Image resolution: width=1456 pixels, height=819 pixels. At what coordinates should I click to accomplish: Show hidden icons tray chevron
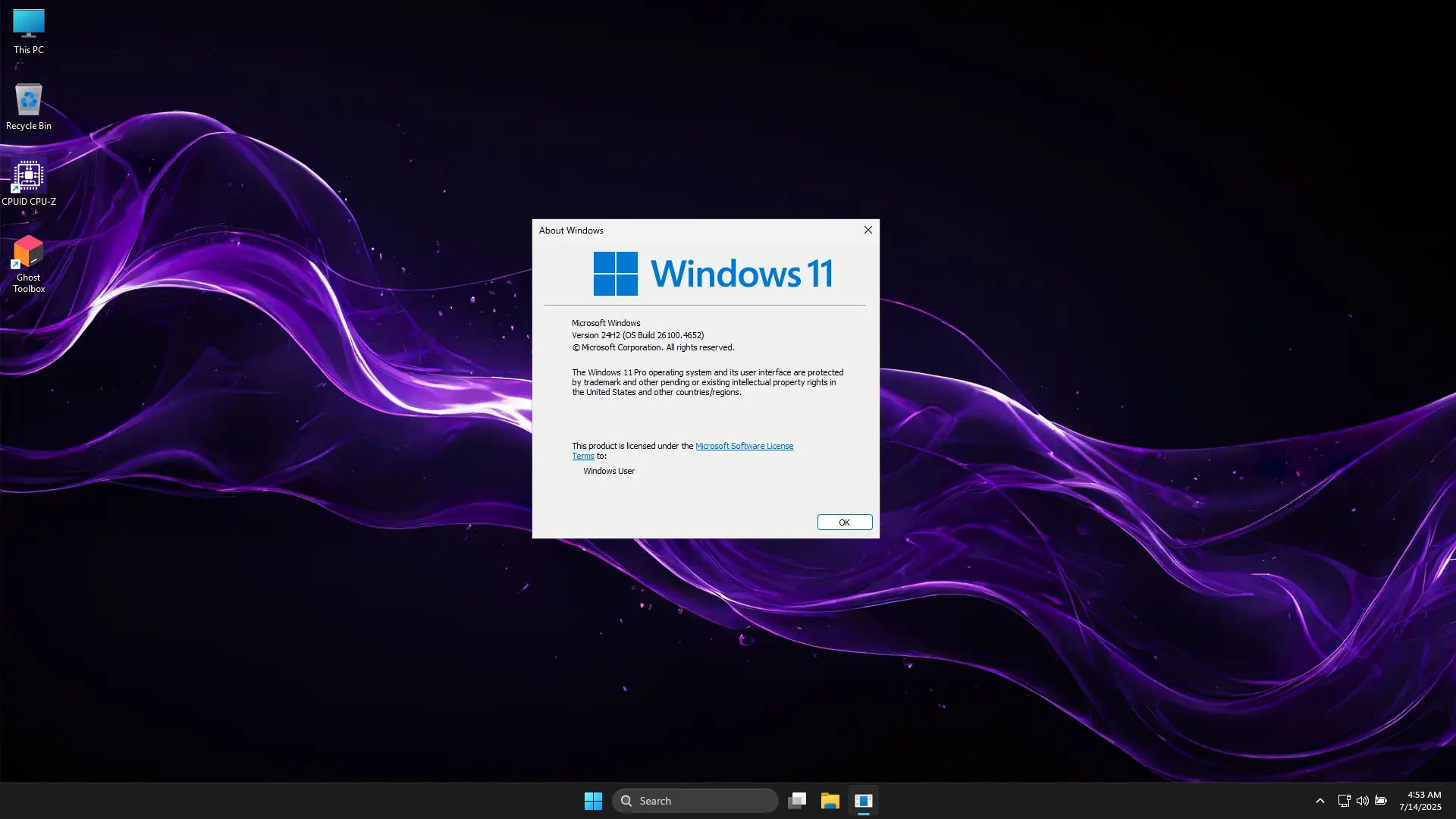(x=1320, y=801)
